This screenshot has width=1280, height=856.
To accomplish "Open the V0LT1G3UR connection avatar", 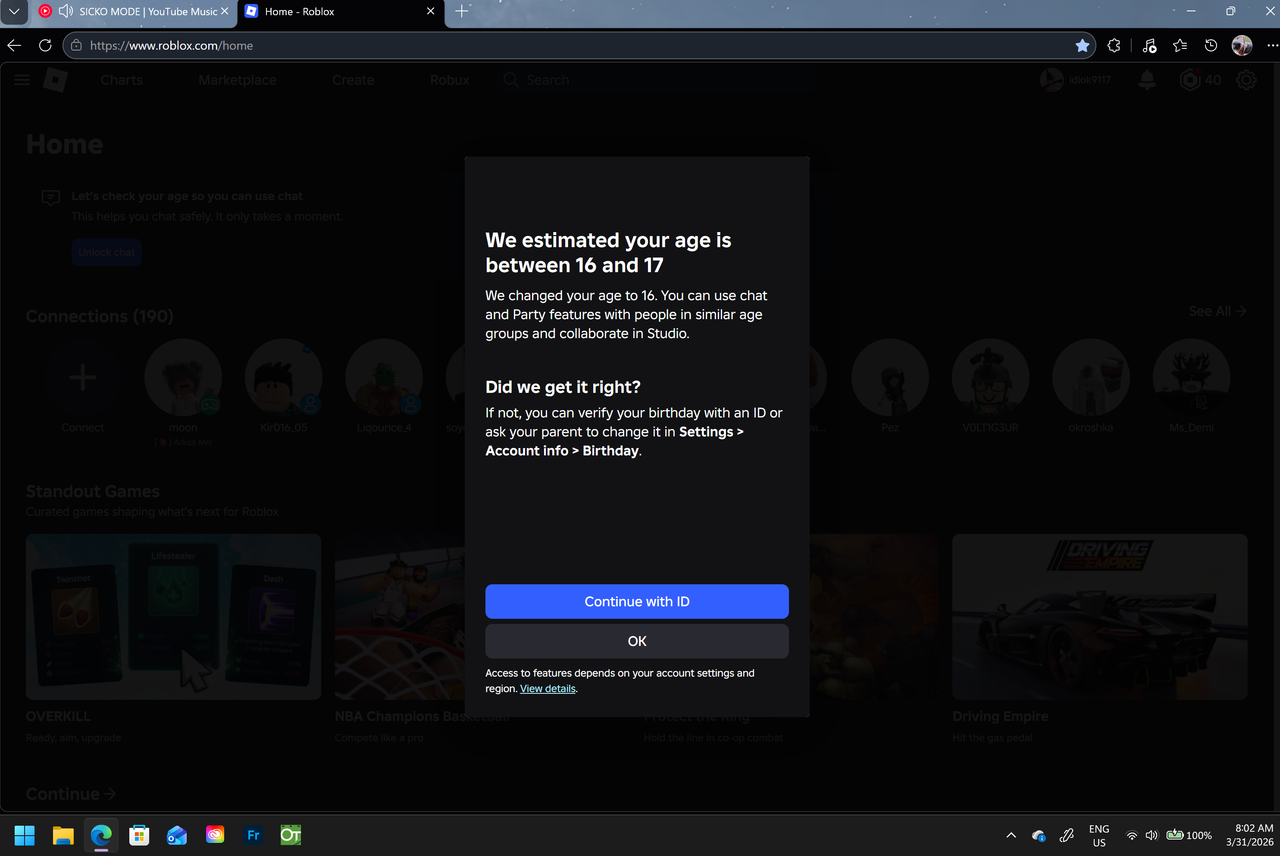I will (x=990, y=377).
